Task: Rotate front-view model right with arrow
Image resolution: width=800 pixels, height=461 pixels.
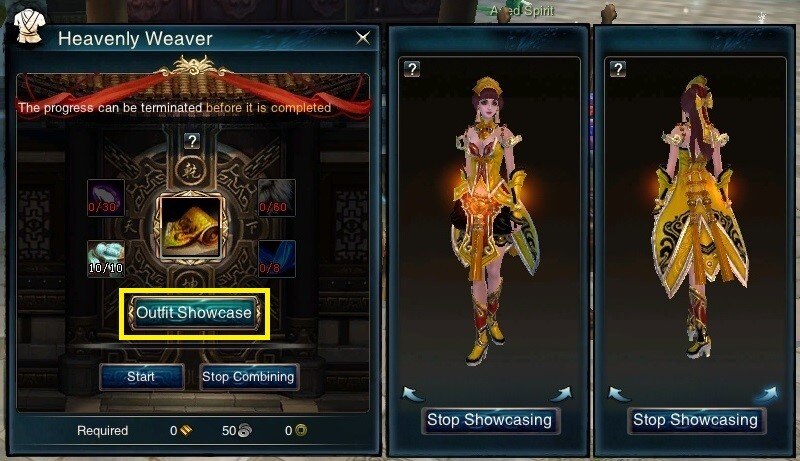Action: tap(562, 394)
